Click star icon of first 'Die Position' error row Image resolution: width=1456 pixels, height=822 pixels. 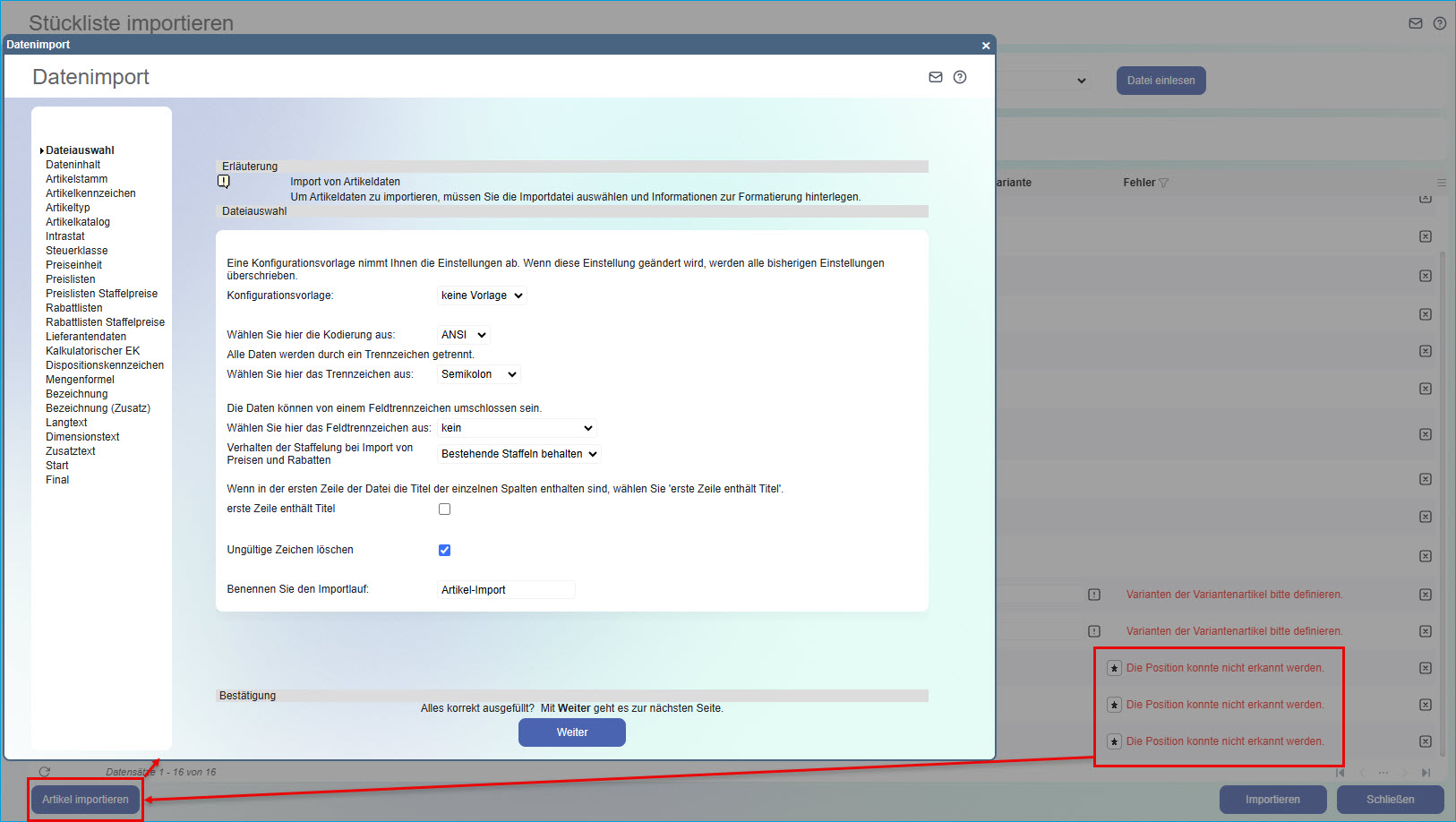coord(1114,668)
